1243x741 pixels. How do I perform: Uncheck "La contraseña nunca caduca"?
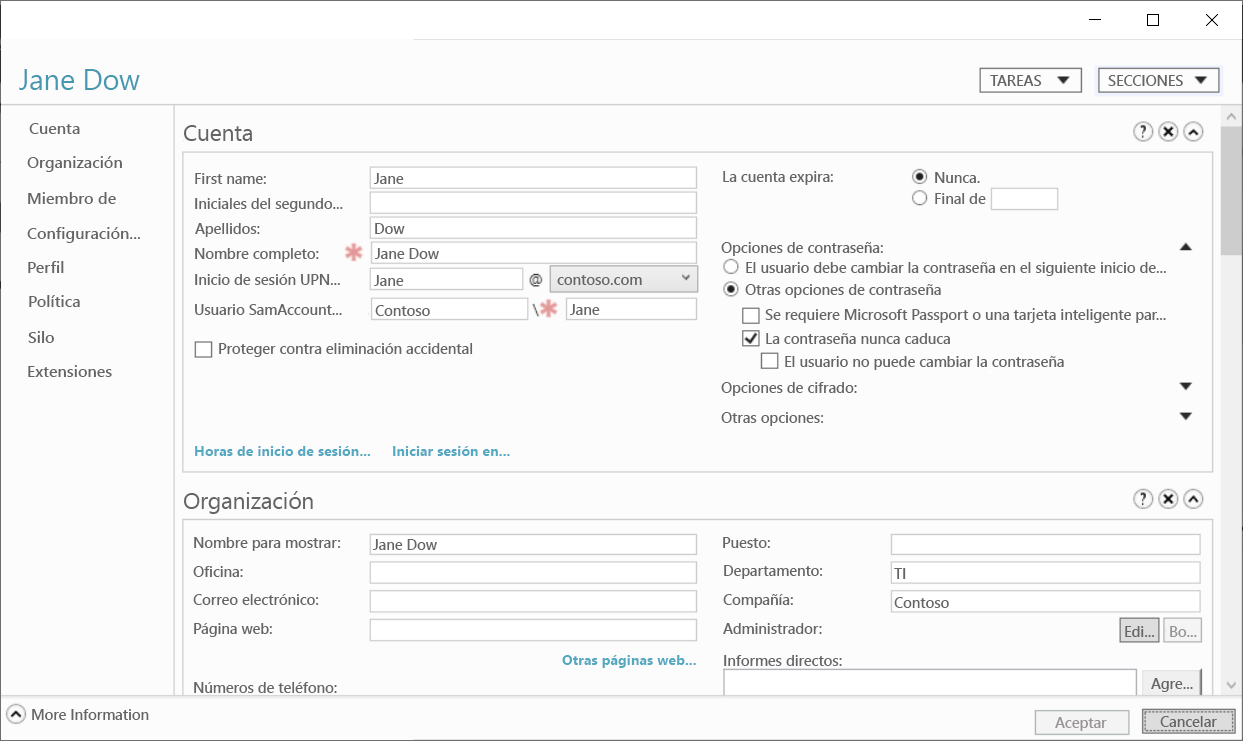pos(750,338)
